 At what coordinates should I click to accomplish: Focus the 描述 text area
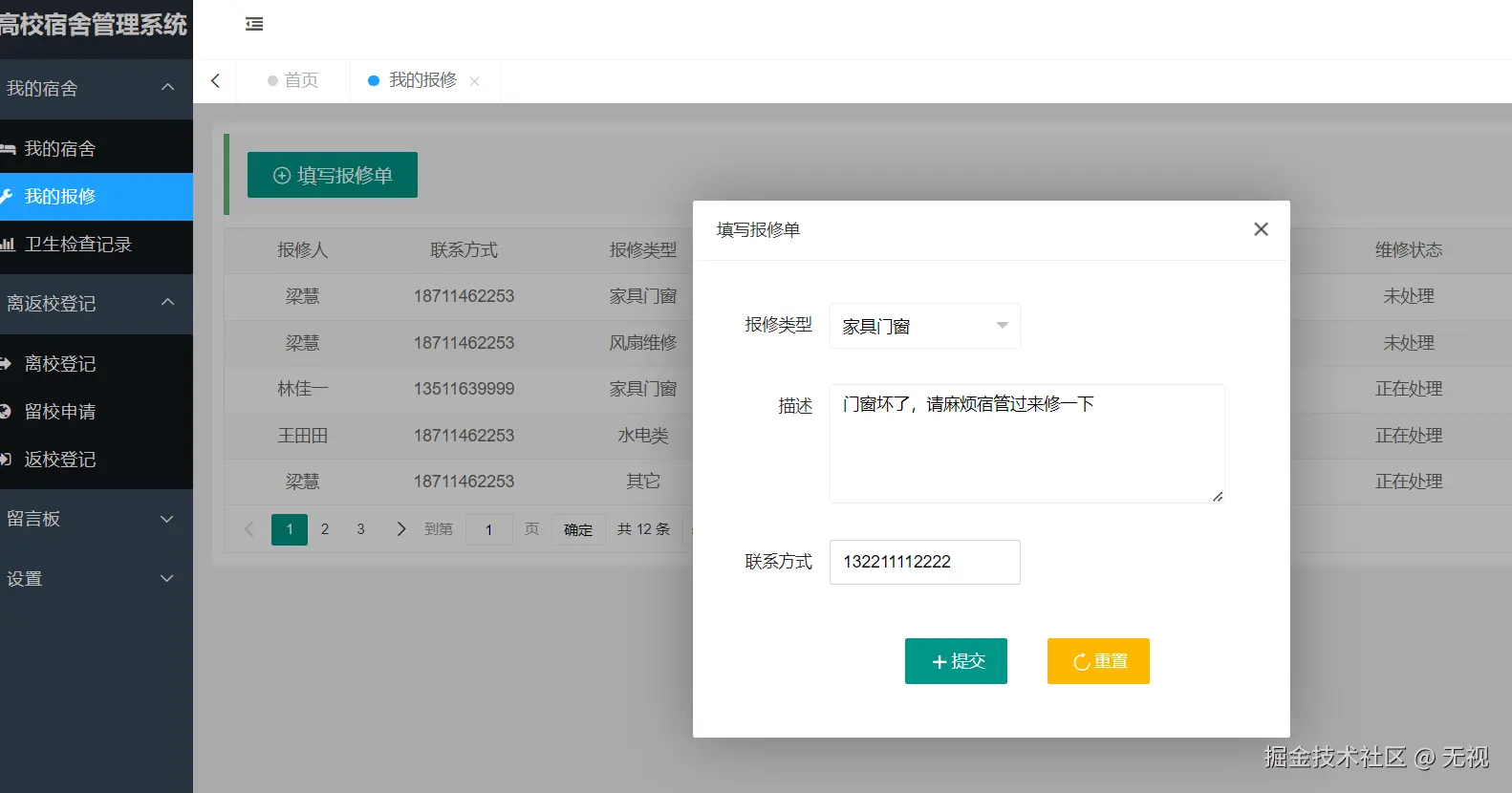coord(1026,443)
